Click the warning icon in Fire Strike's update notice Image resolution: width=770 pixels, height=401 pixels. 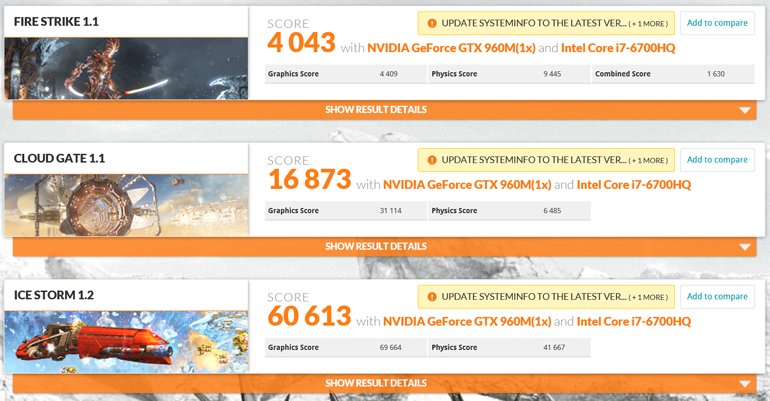click(431, 22)
